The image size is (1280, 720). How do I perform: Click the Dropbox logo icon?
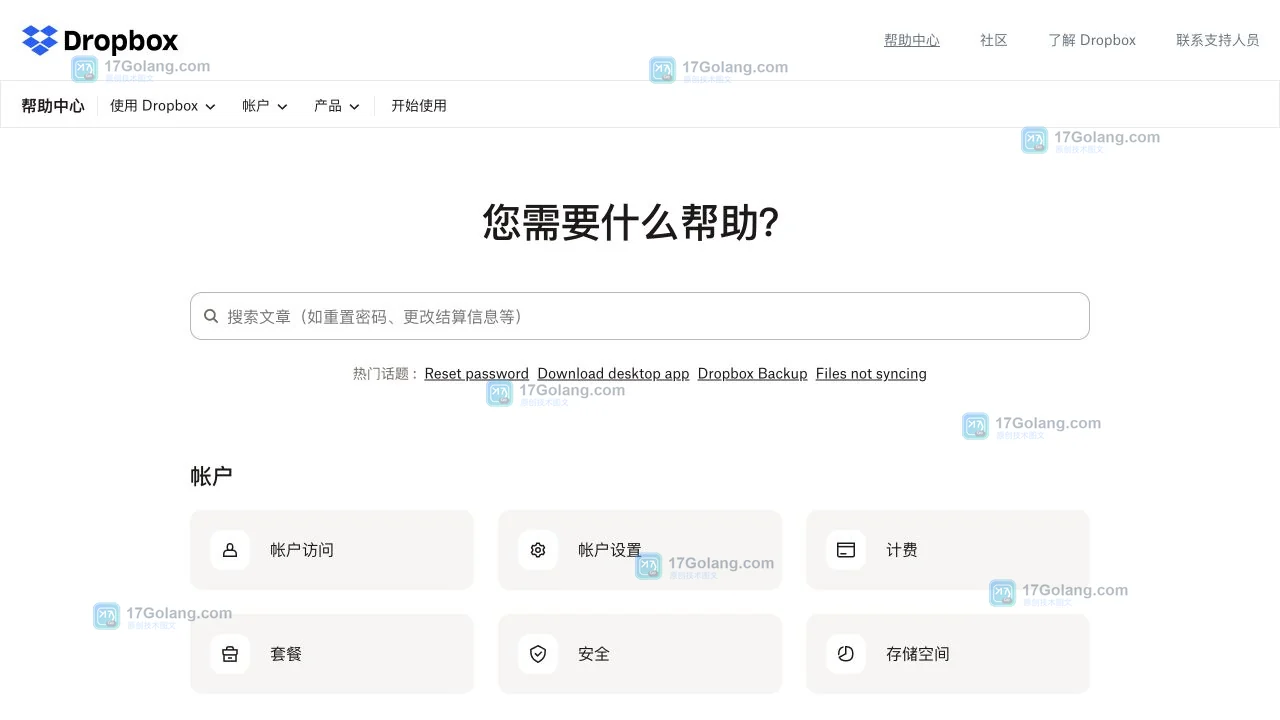(40, 40)
